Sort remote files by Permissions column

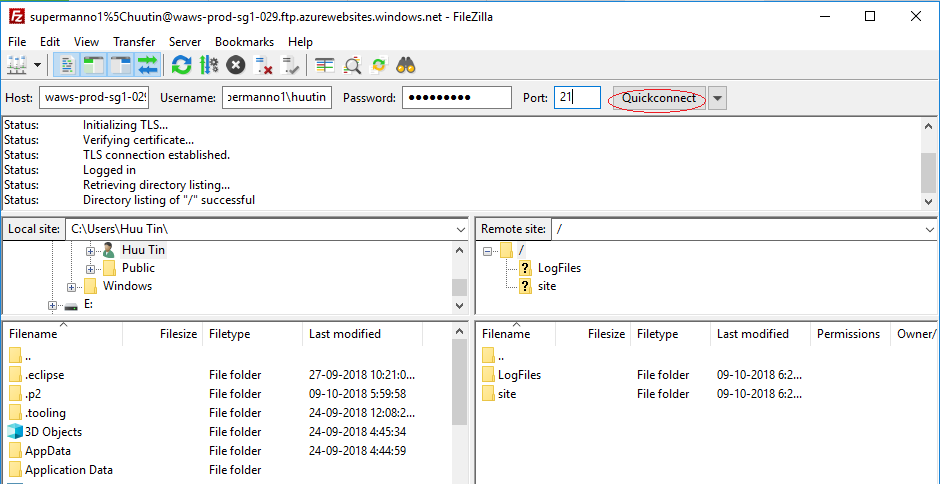849,334
